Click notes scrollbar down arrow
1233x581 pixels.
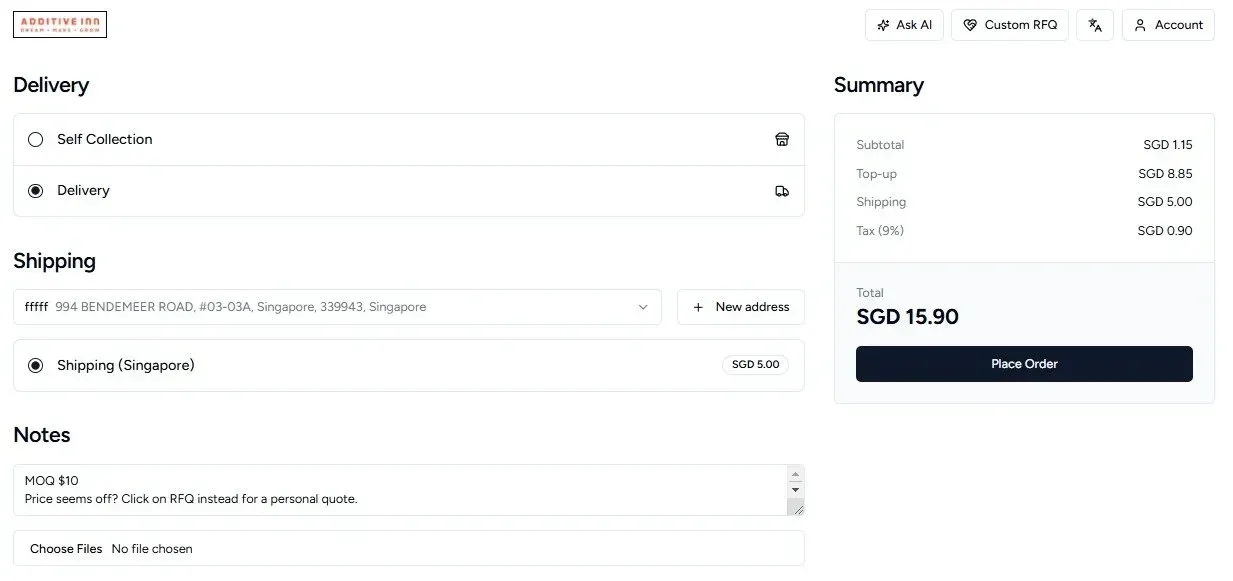click(796, 490)
